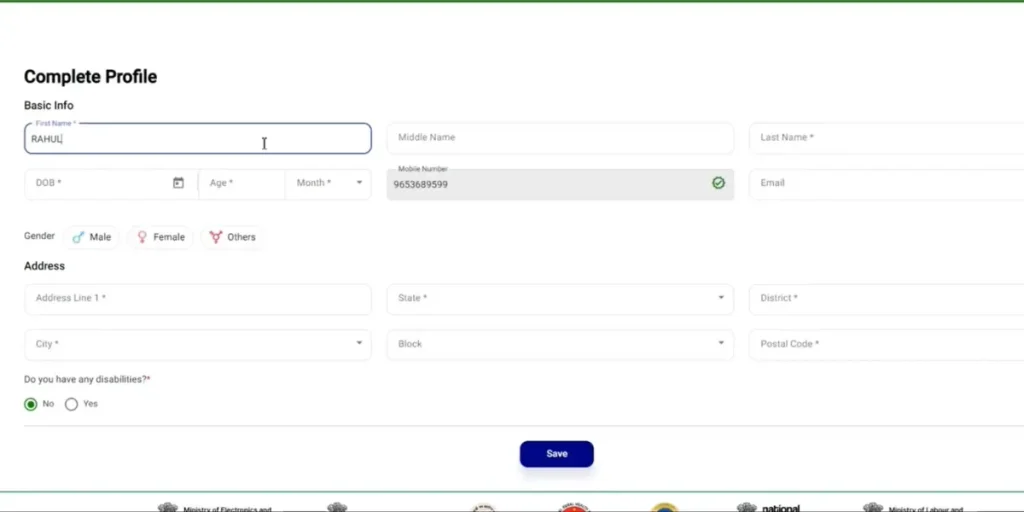The height and width of the screenshot is (512, 1024).
Task: Click the green verified checkmark on Mobile Number
Action: pyautogui.click(x=718, y=183)
